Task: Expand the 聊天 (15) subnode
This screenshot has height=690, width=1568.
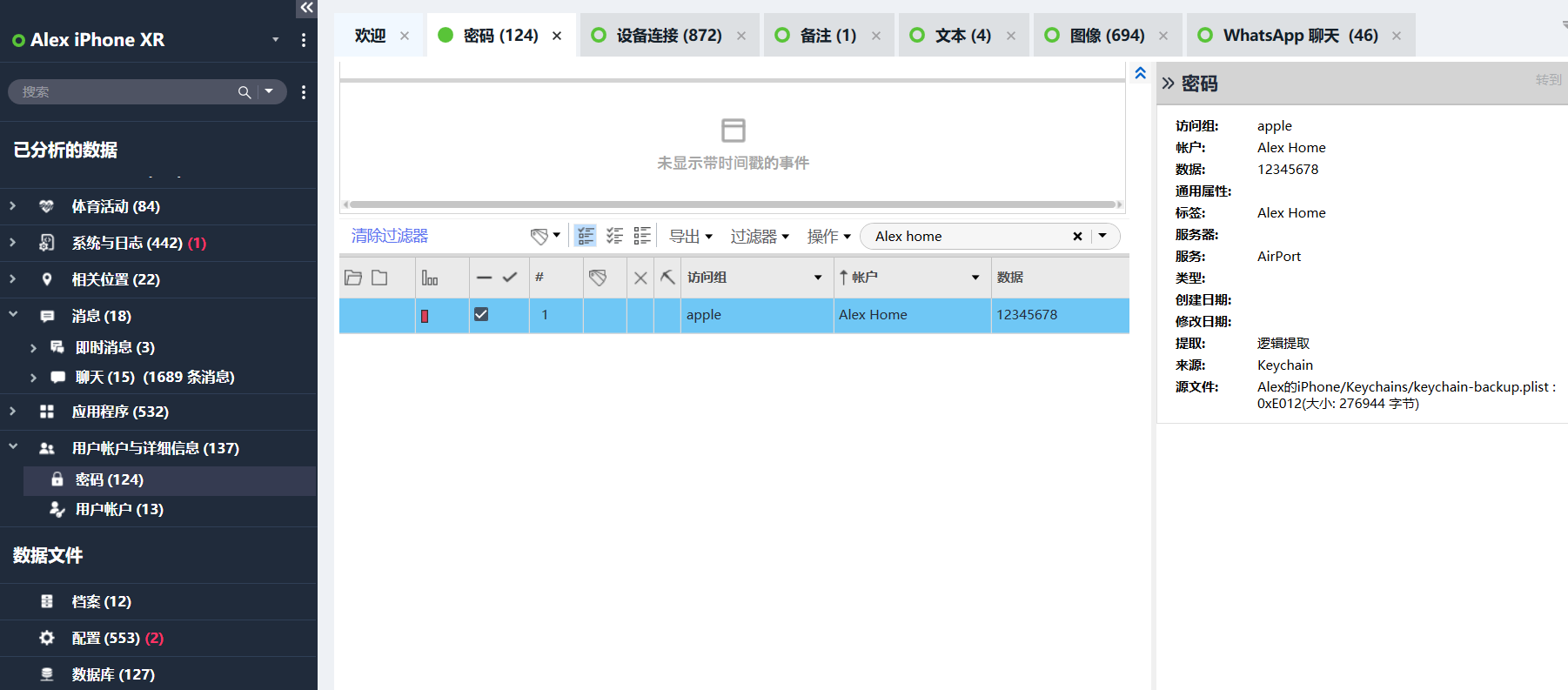Action: [x=33, y=378]
